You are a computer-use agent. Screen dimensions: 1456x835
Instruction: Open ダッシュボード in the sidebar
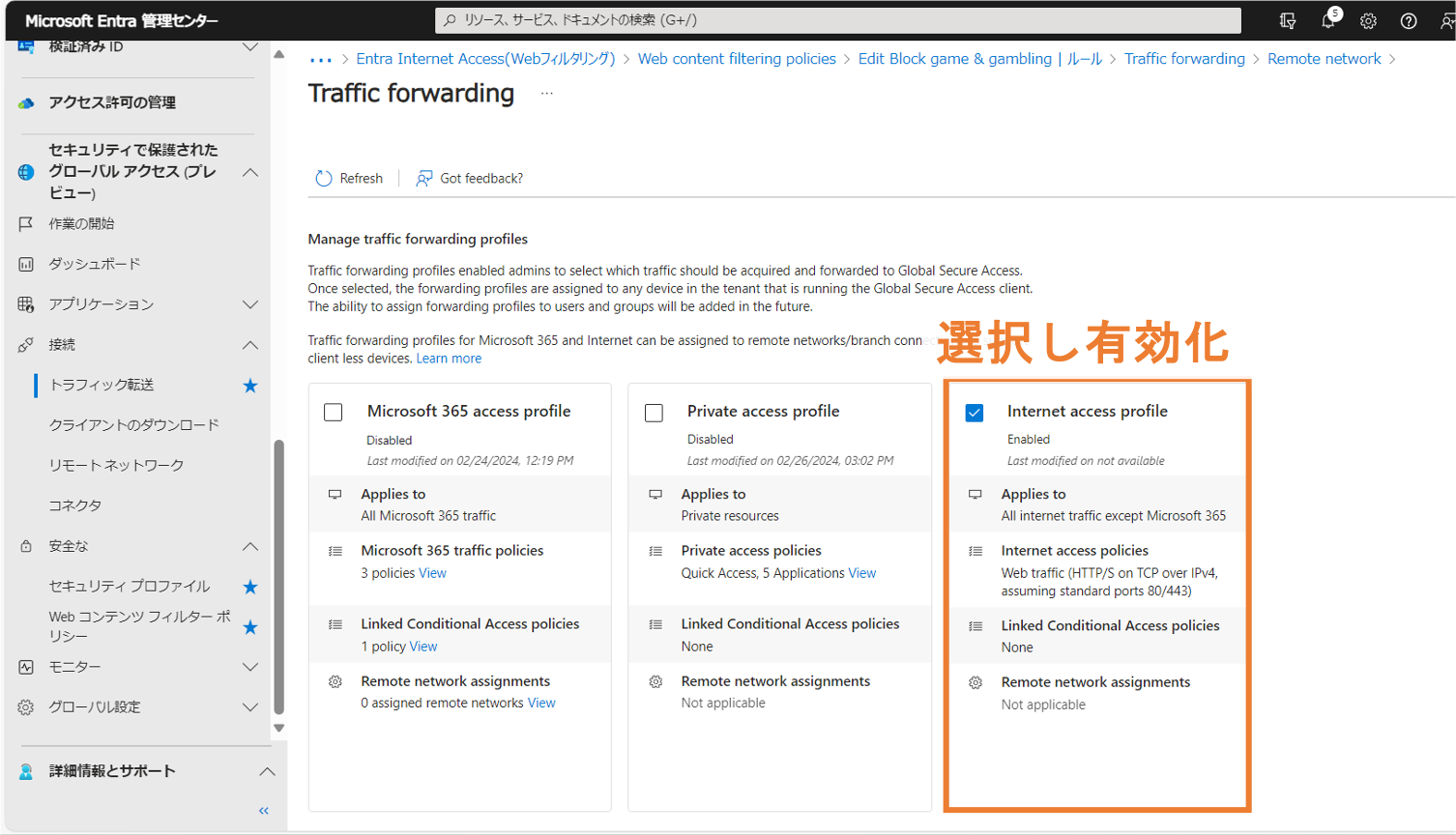coord(95,264)
